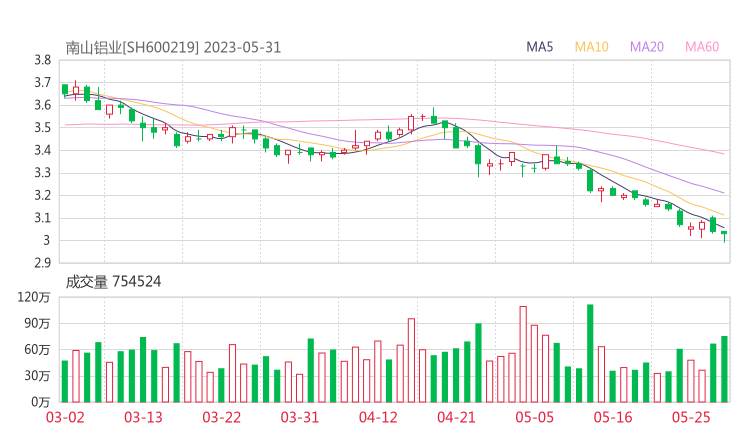Screen dimensions: 740x440
Task: Click the 05-16 date label
Action: pyautogui.click(x=613, y=417)
